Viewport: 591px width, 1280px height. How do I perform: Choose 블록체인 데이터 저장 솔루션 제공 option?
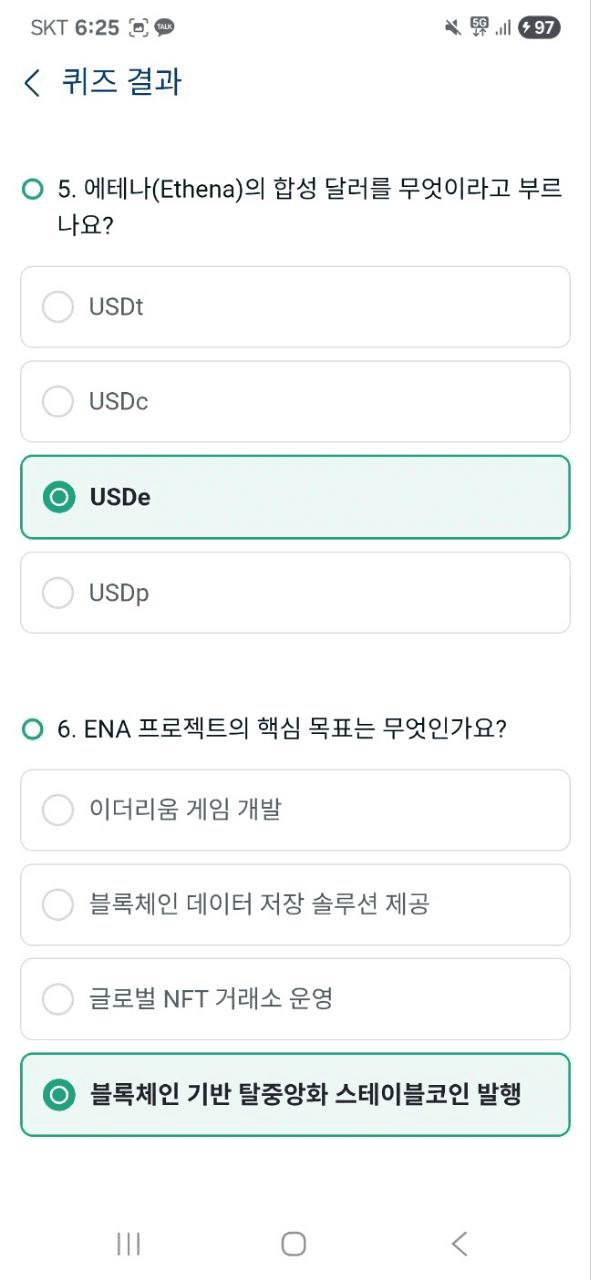click(x=295, y=905)
